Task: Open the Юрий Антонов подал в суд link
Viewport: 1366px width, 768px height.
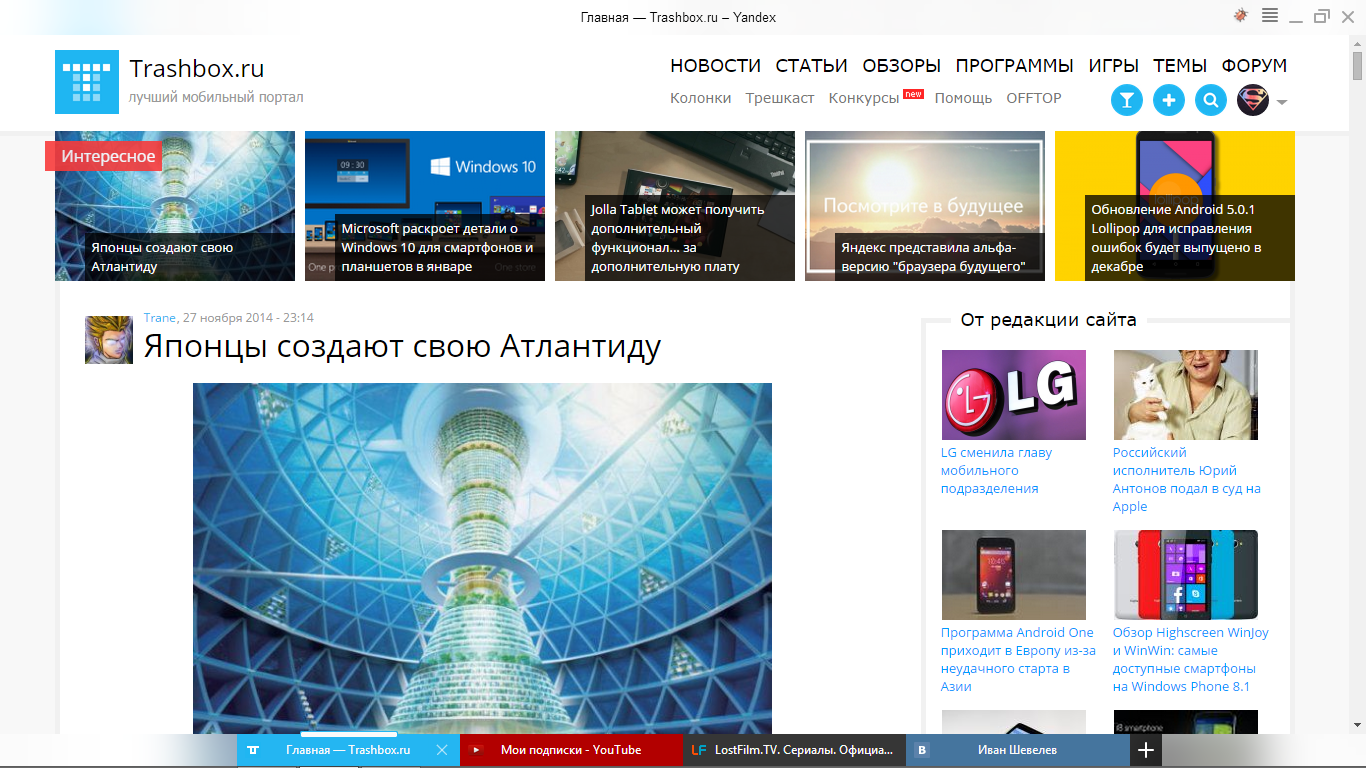Action: (1186, 479)
